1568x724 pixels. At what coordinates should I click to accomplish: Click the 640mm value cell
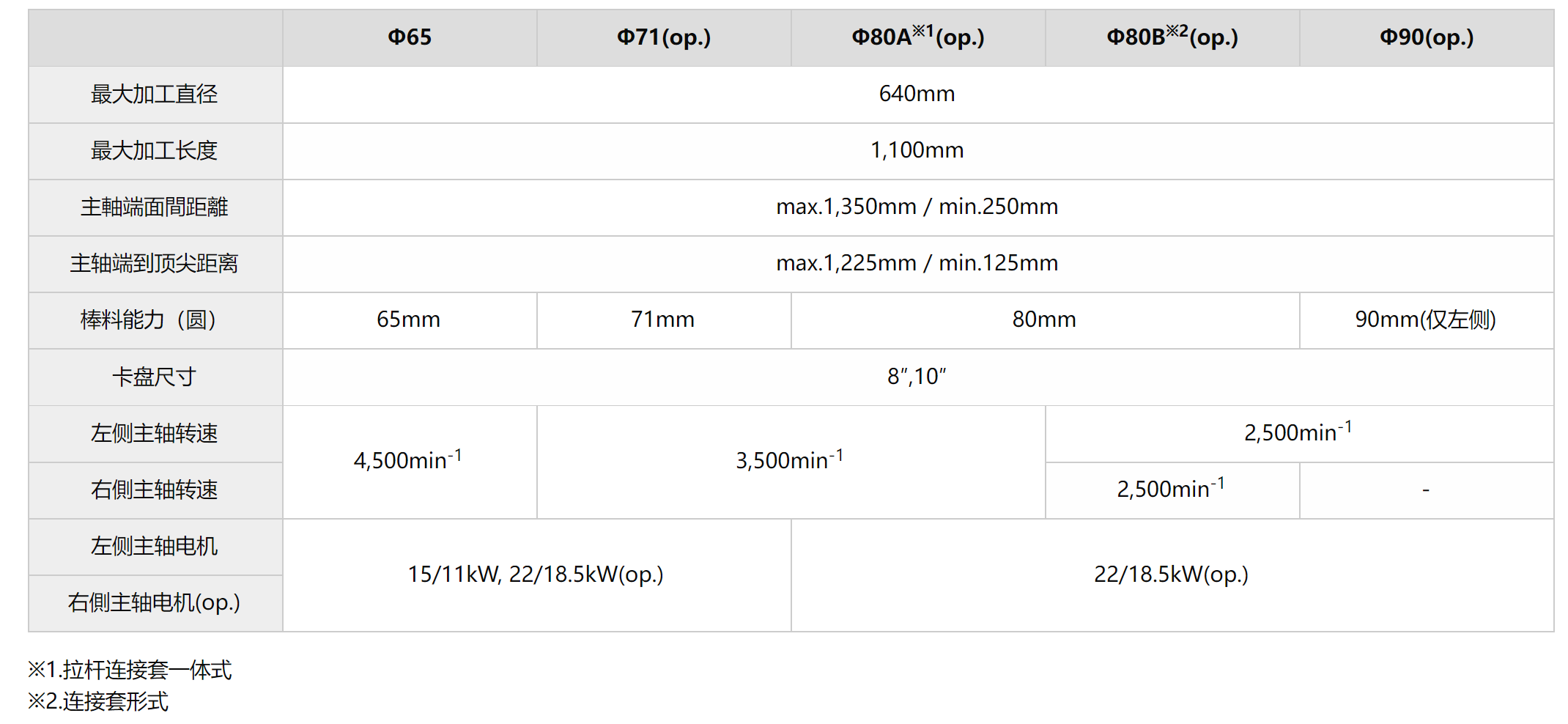[917, 94]
